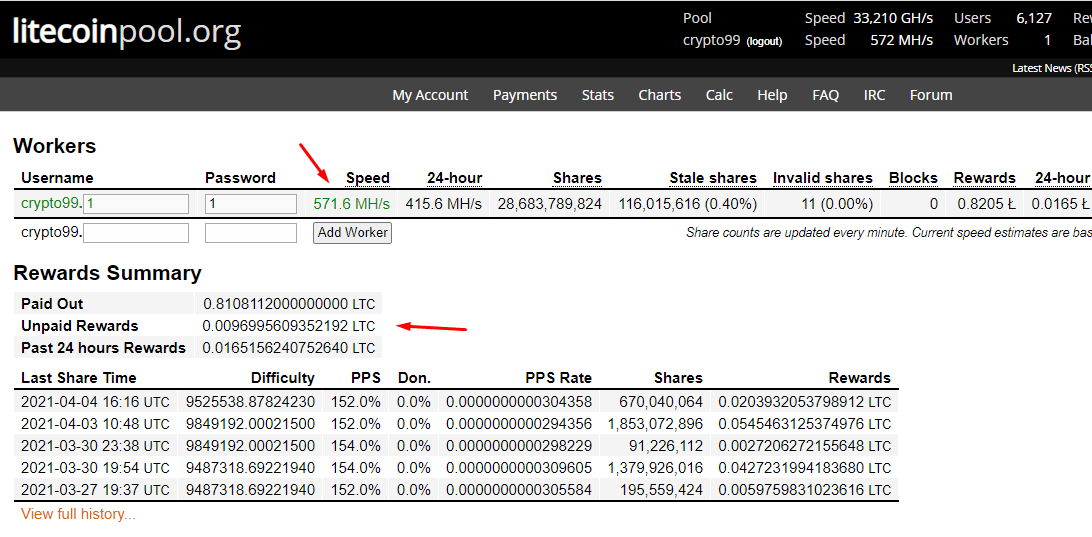Click the Rewards header in Workers table

point(985,178)
